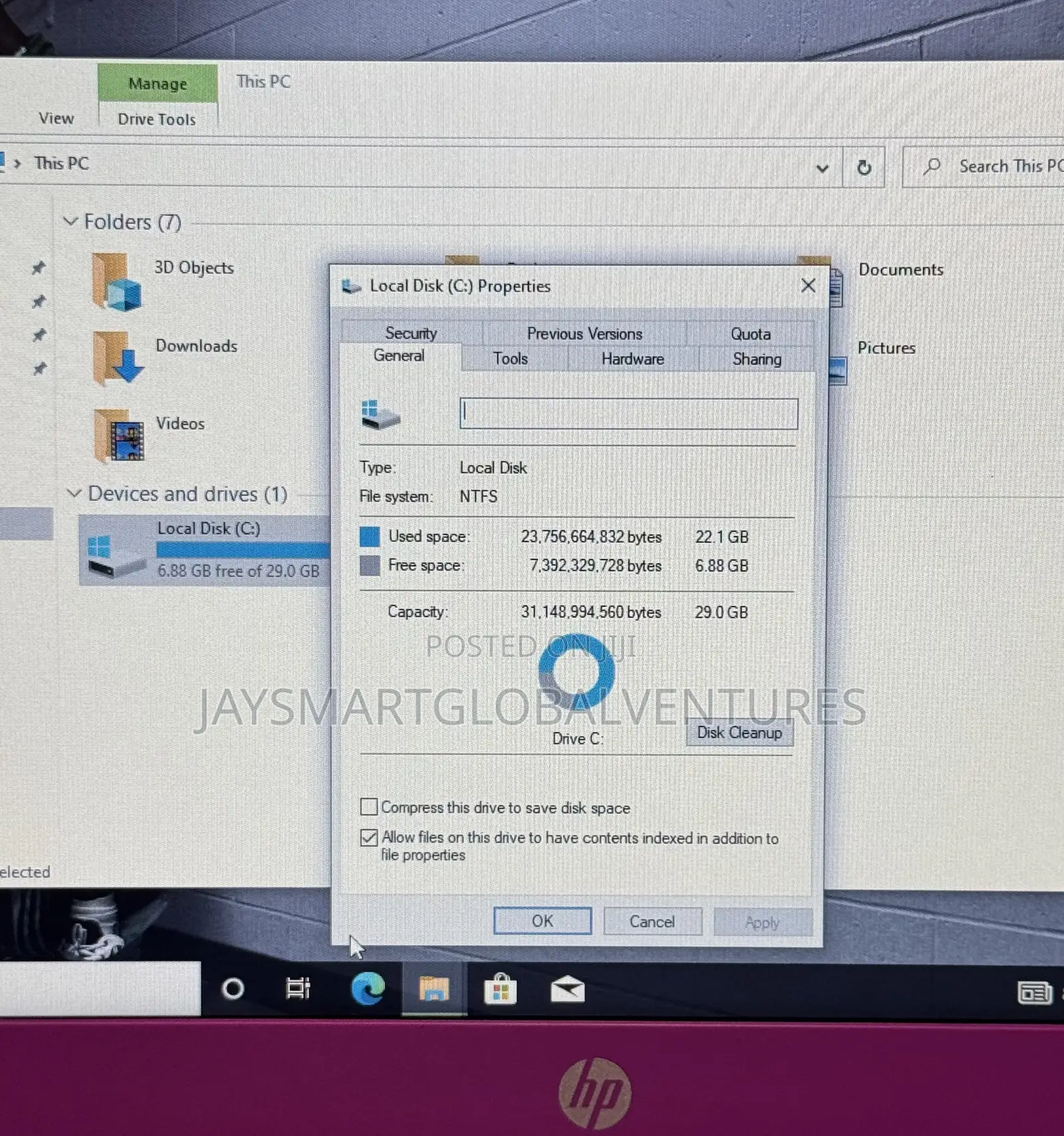This screenshot has width=1064, height=1136.
Task: Click the Local Disk usage bar
Action: point(243,550)
